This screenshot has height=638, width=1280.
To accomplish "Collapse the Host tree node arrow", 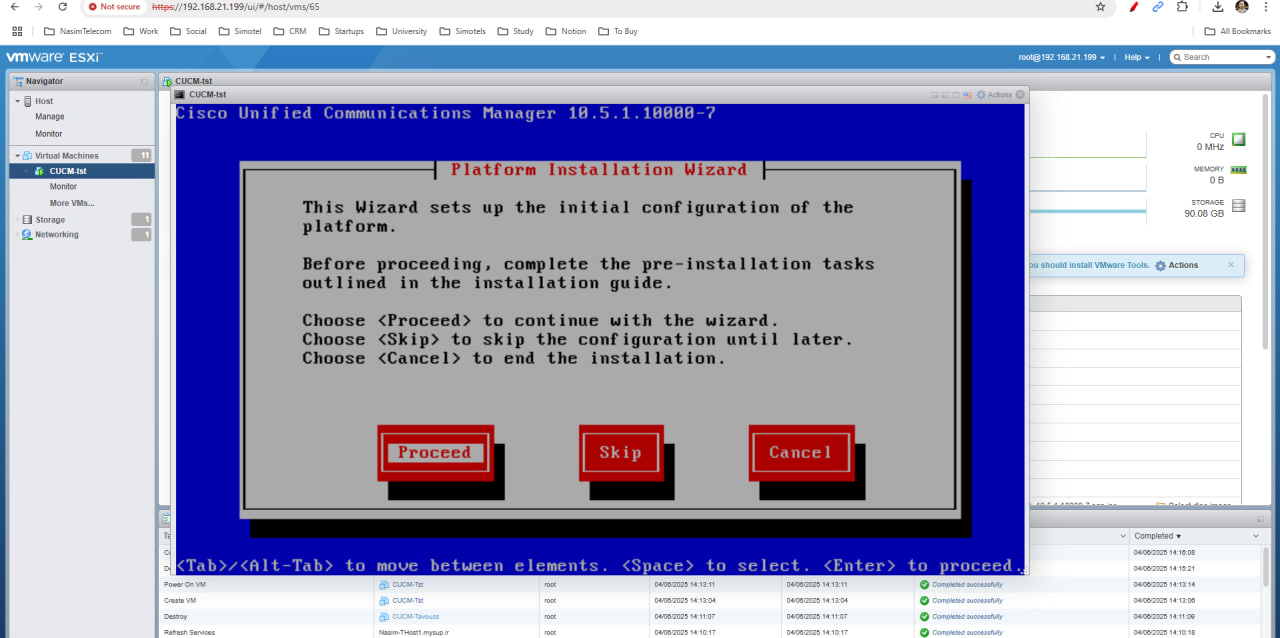I will tap(17, 101).
